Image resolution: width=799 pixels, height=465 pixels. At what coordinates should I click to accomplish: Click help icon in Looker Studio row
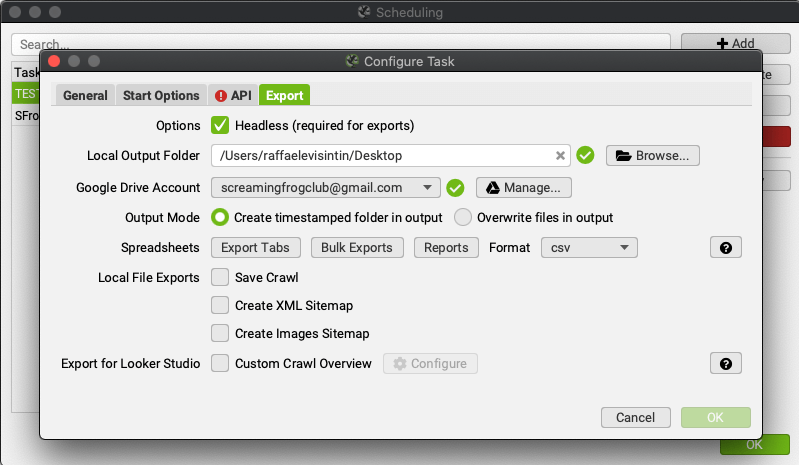point(726,364)
